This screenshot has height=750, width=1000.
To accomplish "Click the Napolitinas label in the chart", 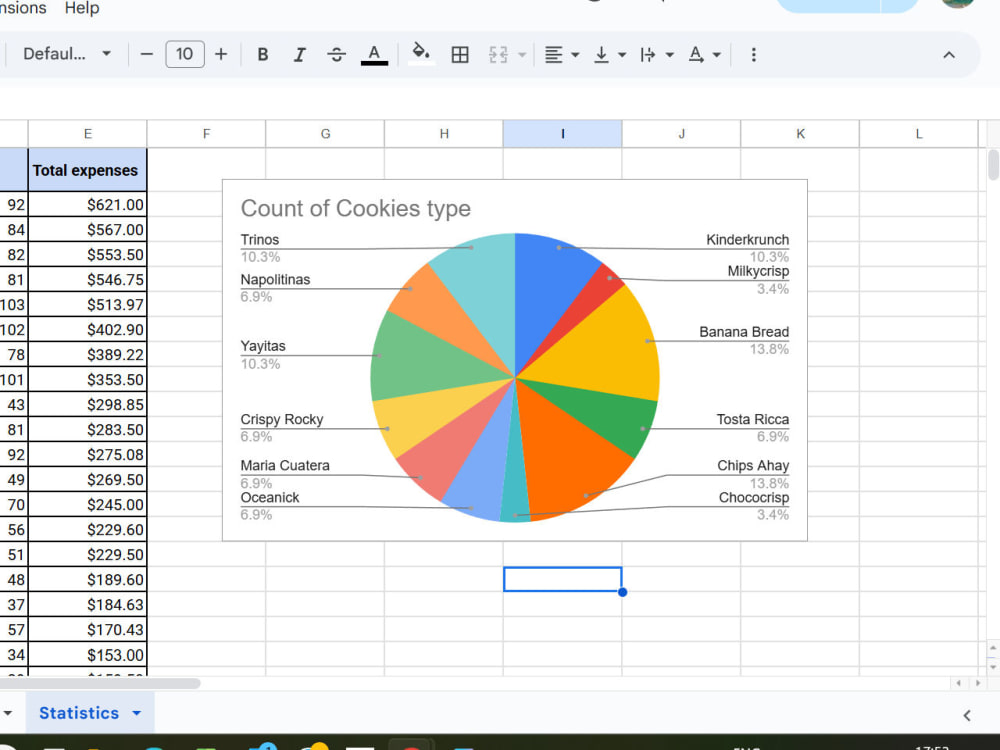I will coord(275,280).
